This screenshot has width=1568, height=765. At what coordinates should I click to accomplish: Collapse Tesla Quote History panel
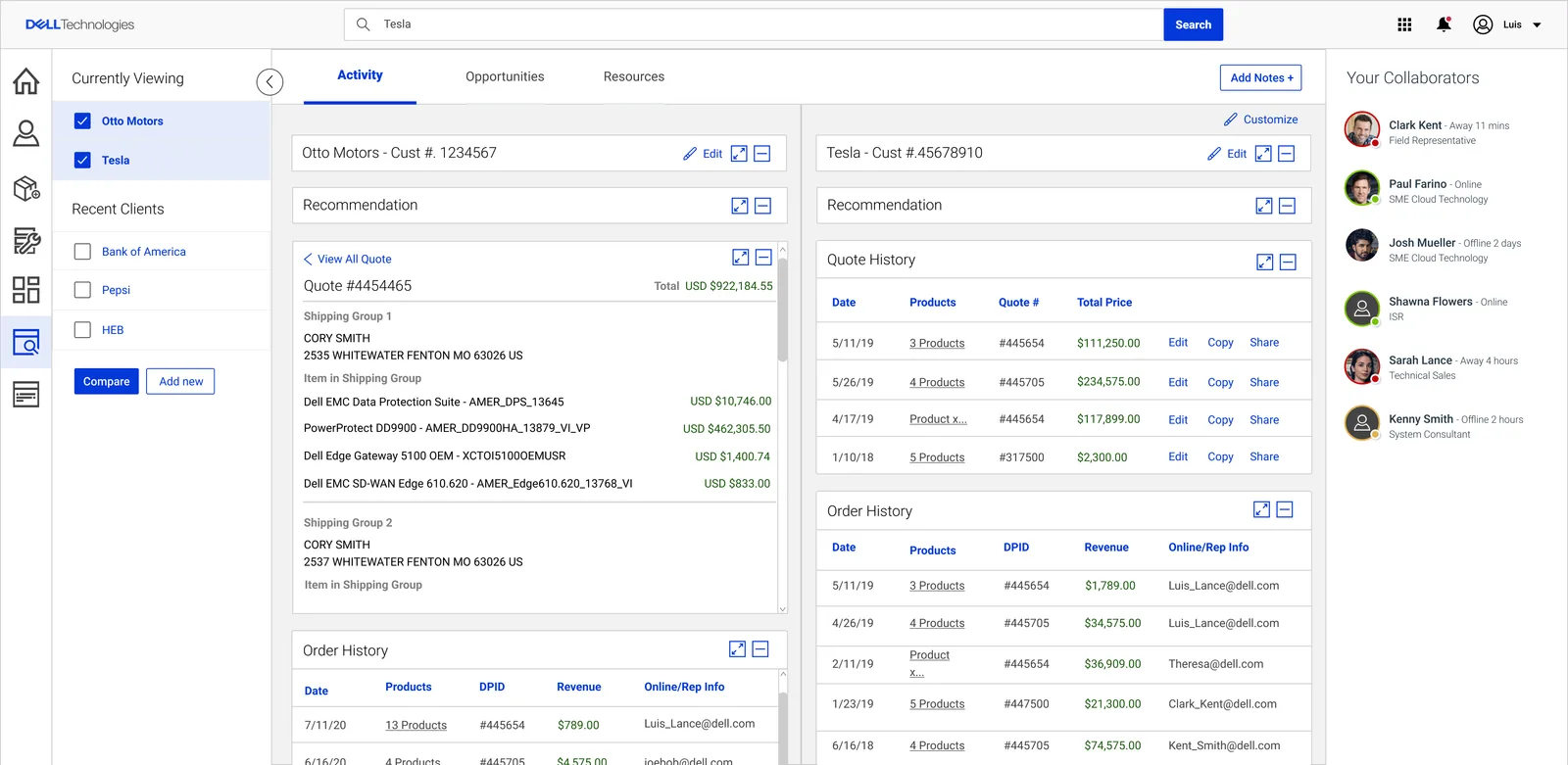[1289, 262]
